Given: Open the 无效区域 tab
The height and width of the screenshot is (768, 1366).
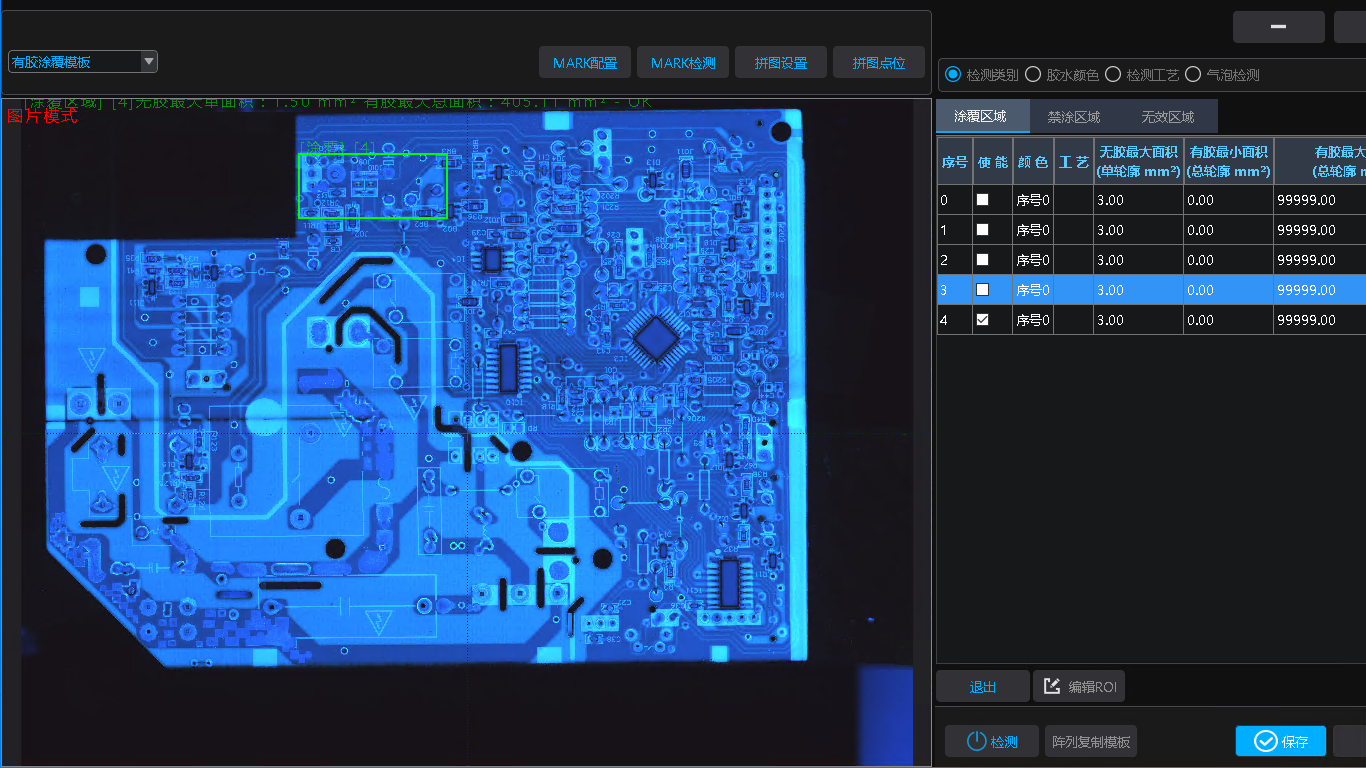Looking at the screenshot, I should point(1167,117).
